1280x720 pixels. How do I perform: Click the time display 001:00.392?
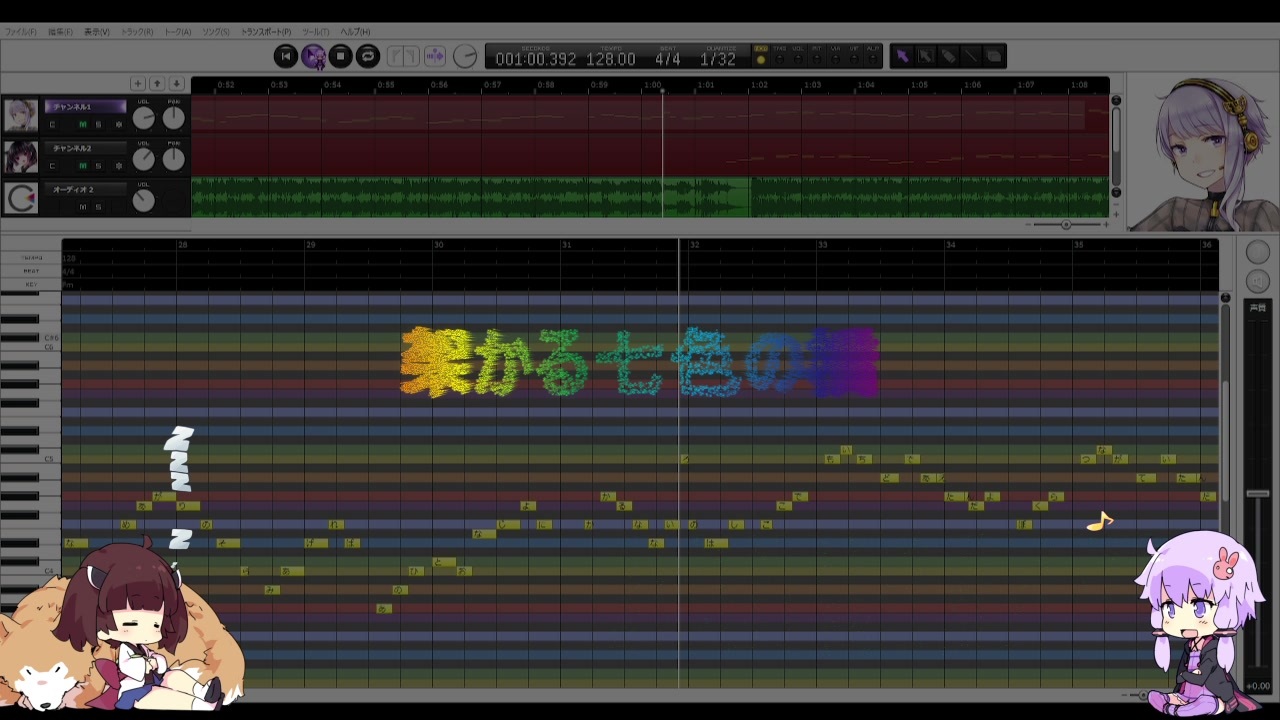tap(536, 59)
